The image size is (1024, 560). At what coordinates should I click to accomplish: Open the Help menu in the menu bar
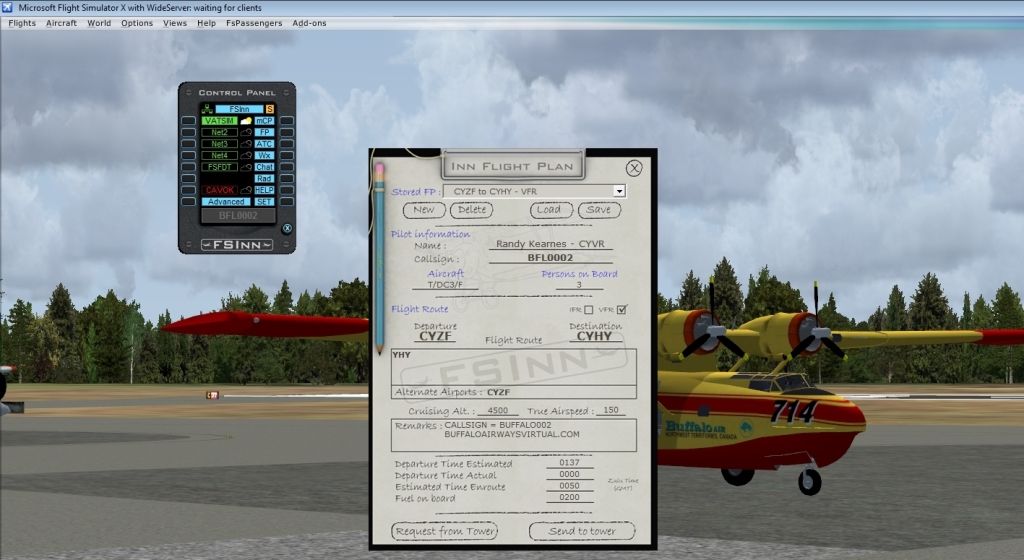click(x=206, y=23)
